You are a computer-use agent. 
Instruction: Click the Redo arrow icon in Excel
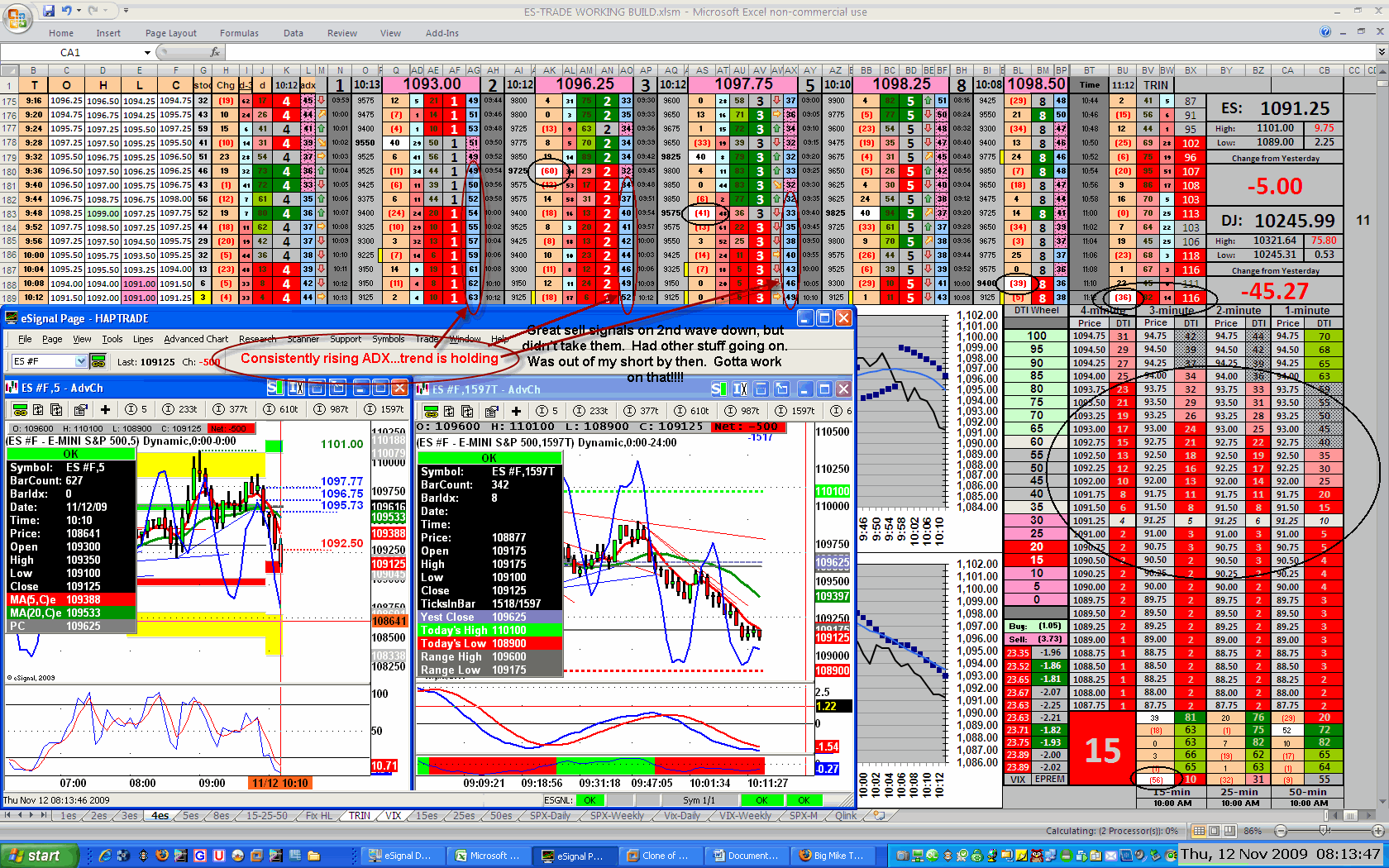pos(93,11)
